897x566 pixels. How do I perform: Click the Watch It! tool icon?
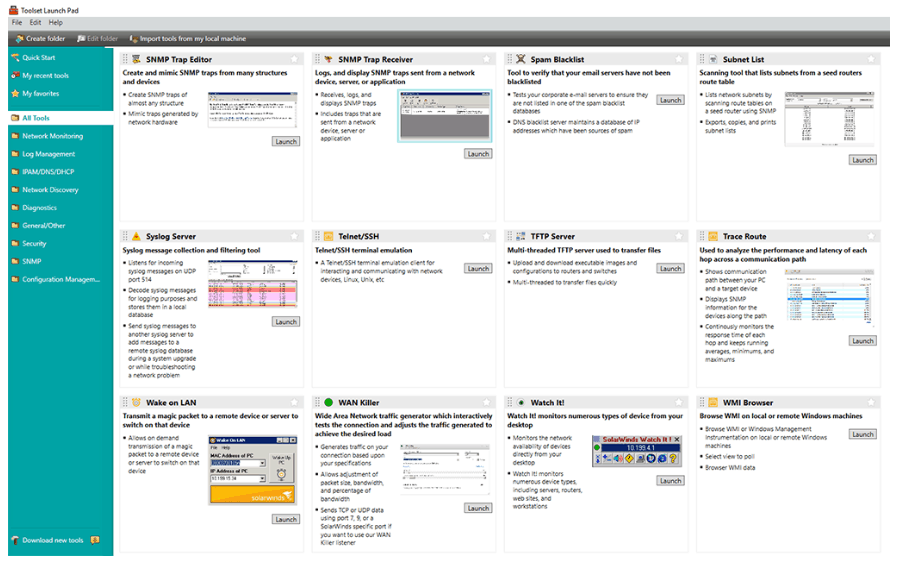coord(521,402)
